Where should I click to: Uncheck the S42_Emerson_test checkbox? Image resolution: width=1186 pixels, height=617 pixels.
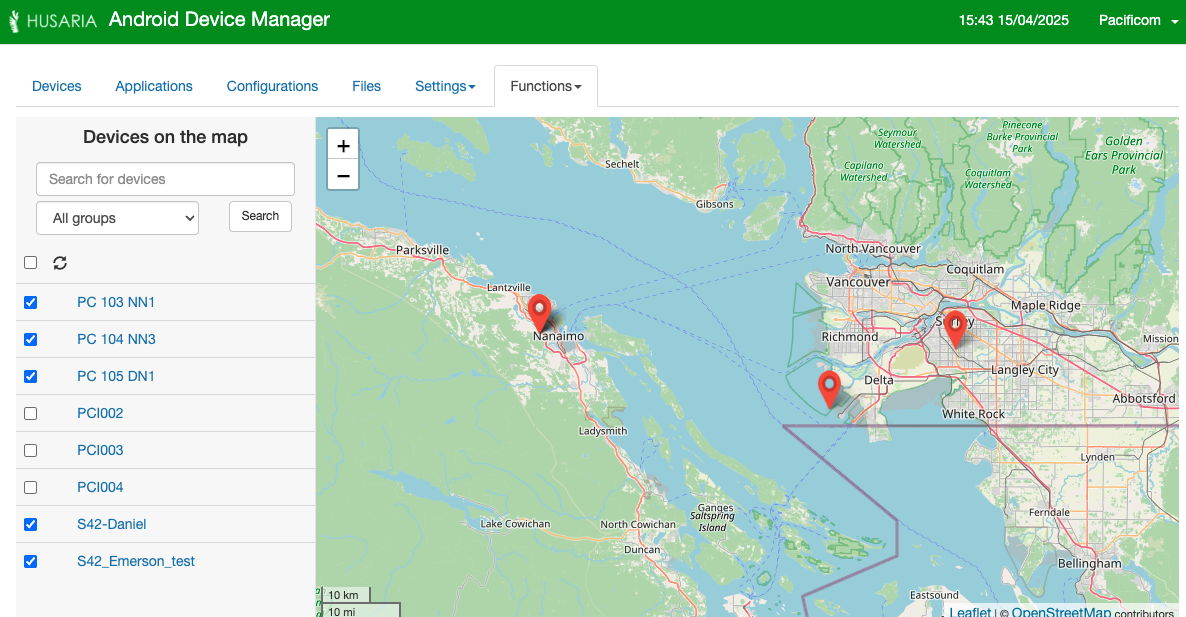pyautogui.click(x=30, y=562)
